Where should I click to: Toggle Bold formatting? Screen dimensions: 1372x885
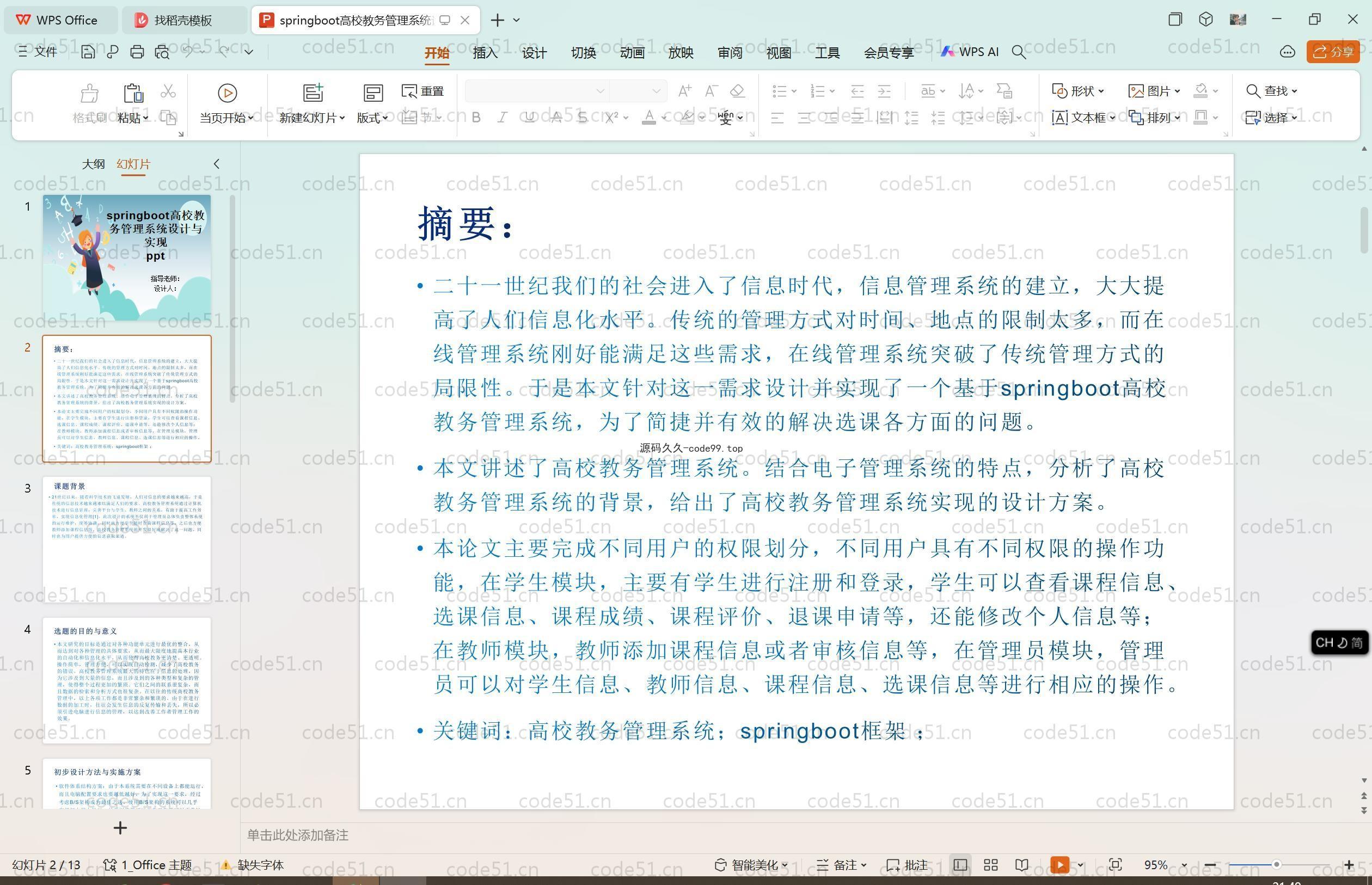pos(476,117)
